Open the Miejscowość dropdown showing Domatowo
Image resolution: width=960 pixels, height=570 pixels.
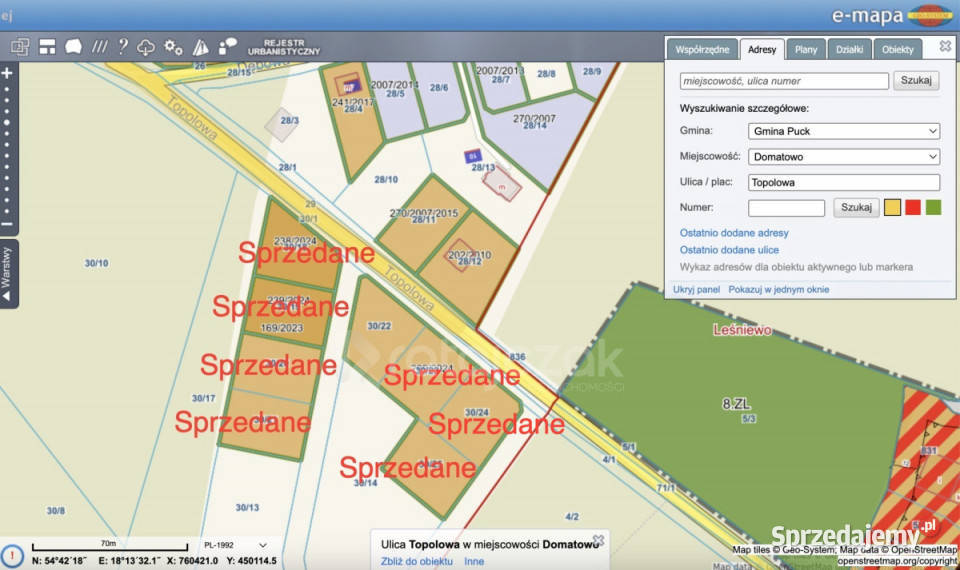pyautogui.click(x=844, y=157)
